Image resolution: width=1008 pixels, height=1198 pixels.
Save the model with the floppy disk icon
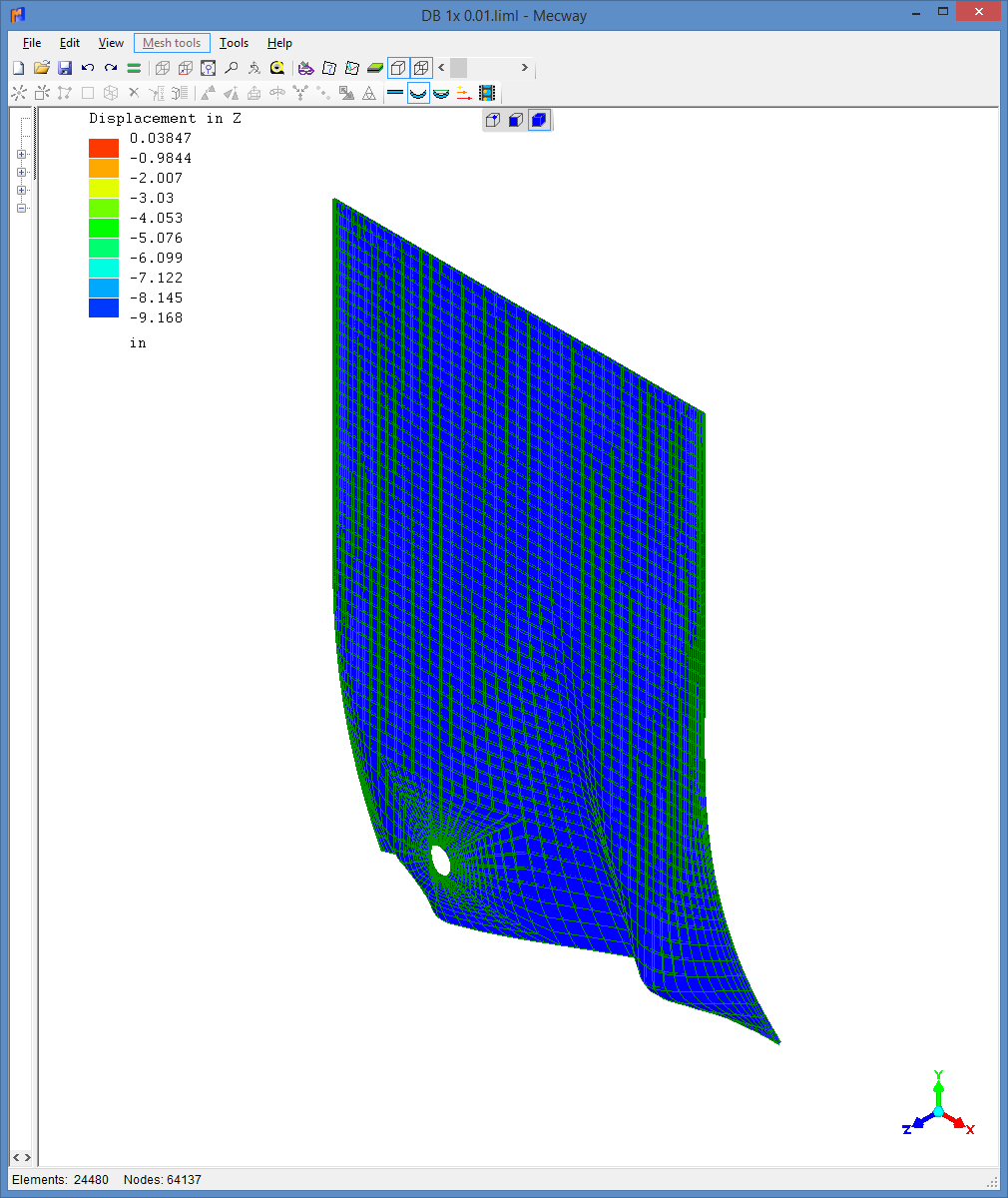65,68
